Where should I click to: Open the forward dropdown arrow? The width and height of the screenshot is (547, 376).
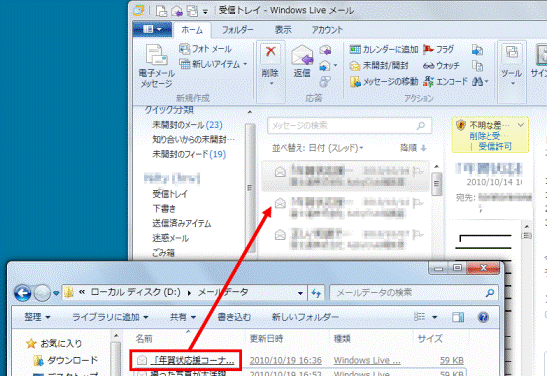(x=335, y=66)
